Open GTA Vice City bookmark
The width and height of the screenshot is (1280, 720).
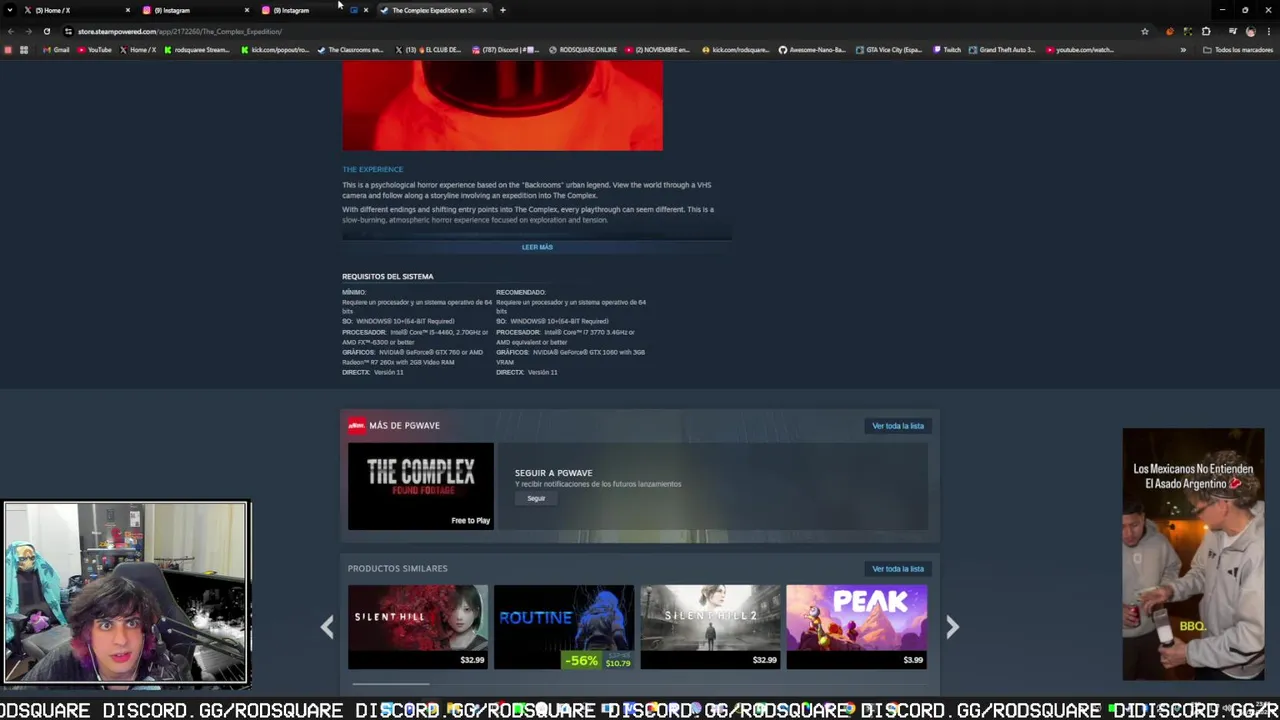pyautogui.click(x=890, y=50)
